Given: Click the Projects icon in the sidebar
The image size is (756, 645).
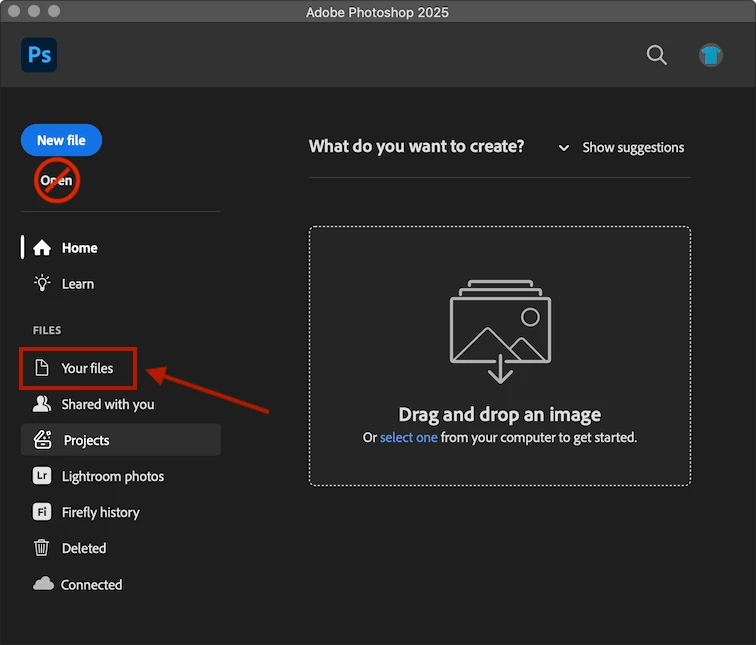Looking at the screenshot, I should (x=42, y=440).
